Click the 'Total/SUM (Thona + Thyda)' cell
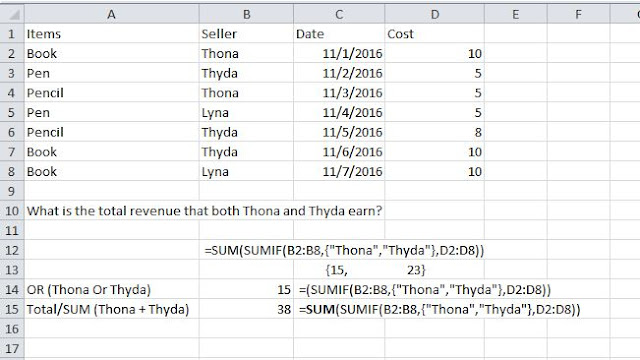 pyautogui.click(x=111, y=309)
